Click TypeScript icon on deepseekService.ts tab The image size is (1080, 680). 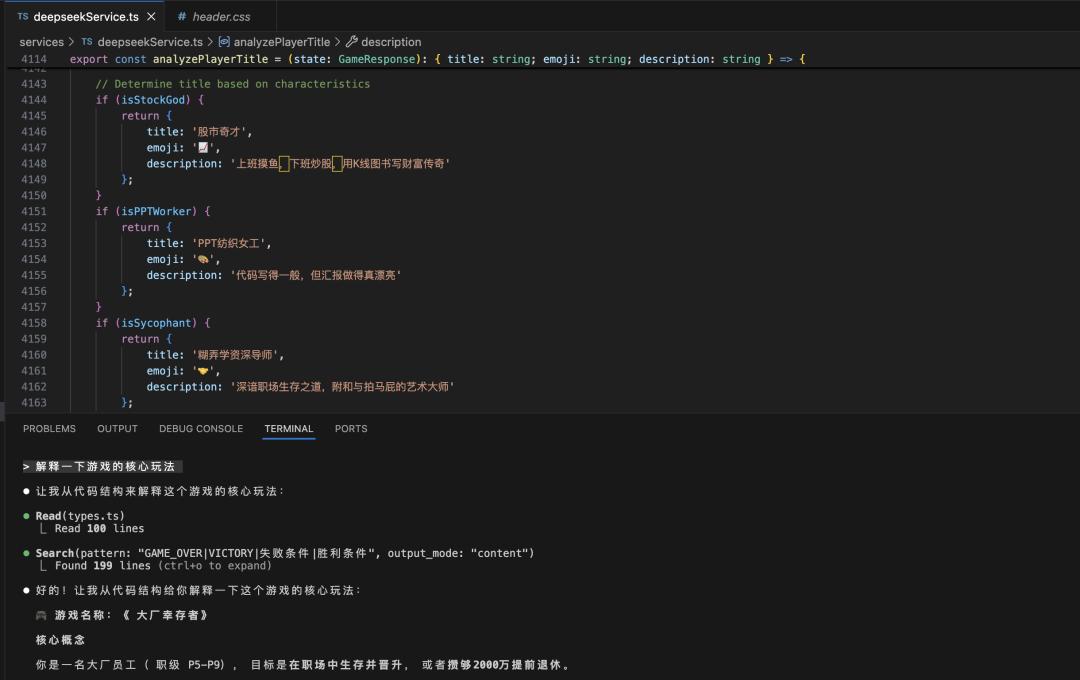click(23, 17)
